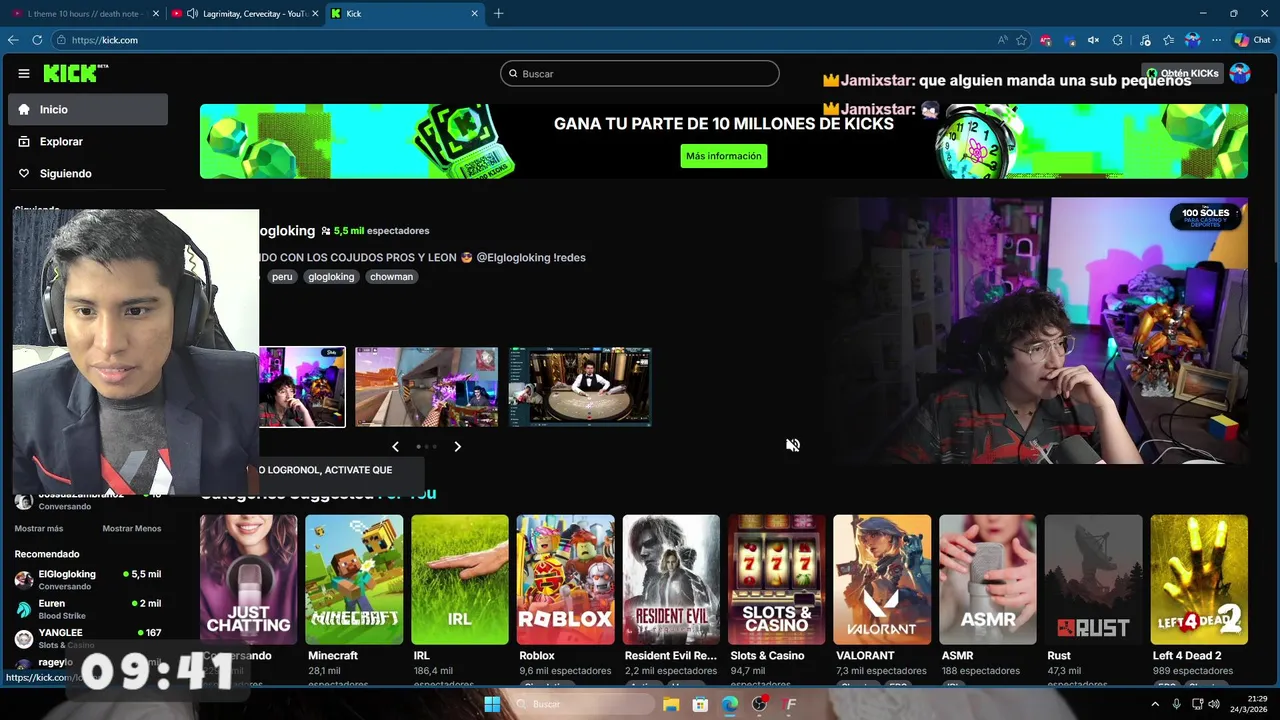1280x720 pixels.
Task: Click the magnifier icon in Buscar field
Action: (x=513, y=74)
